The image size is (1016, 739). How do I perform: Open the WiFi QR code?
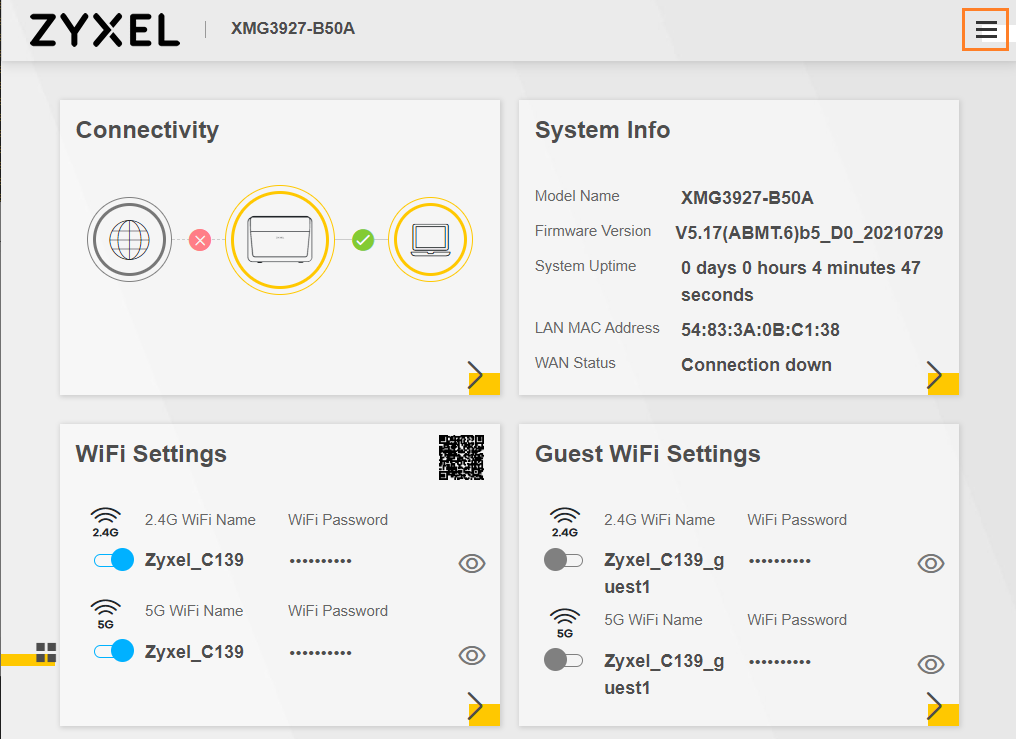click(x=461, y=457)
